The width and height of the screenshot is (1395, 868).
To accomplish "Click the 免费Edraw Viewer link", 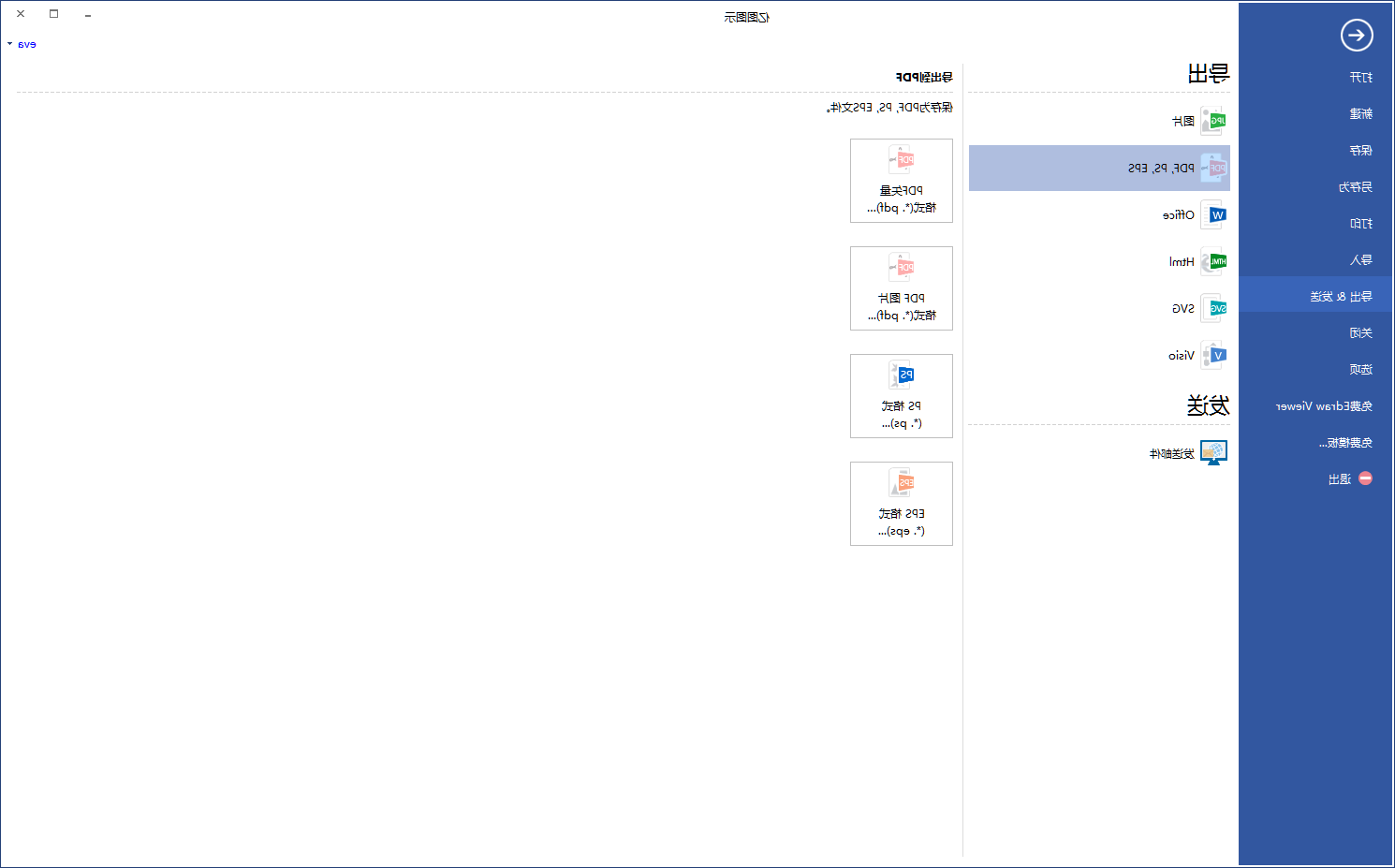I will [1324, 405].
